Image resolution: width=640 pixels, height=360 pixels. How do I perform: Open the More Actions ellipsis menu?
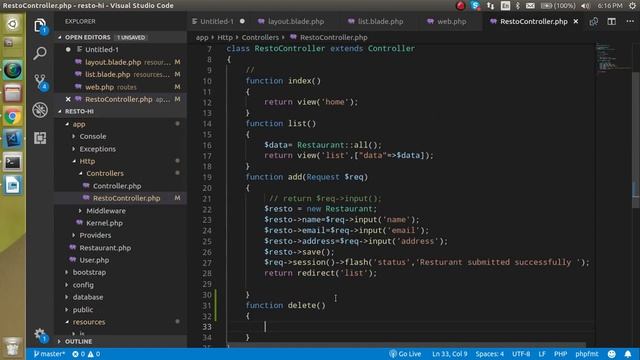(630, 21)
